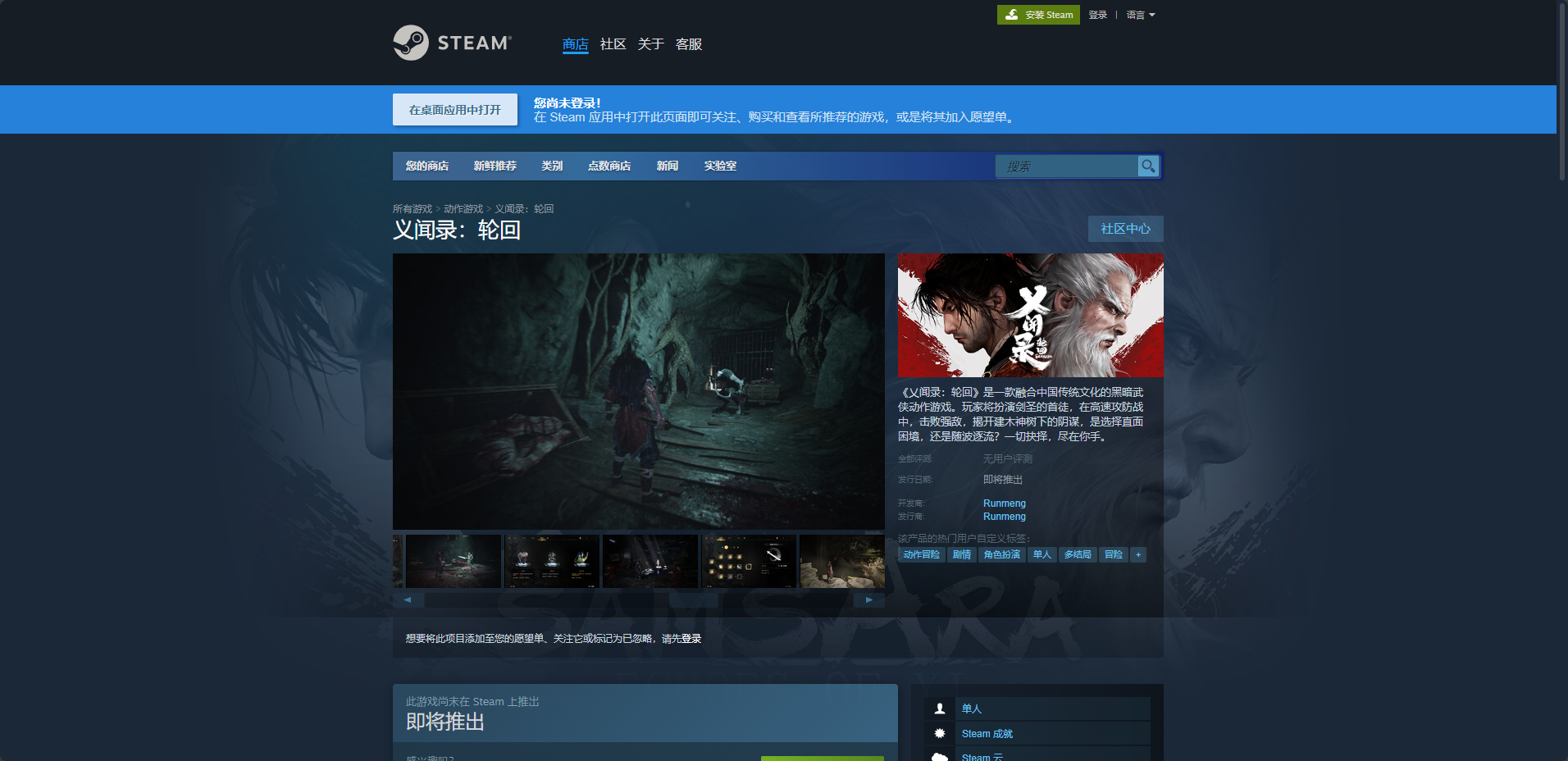Click the 即将推出 release date value

[1003, 480]
